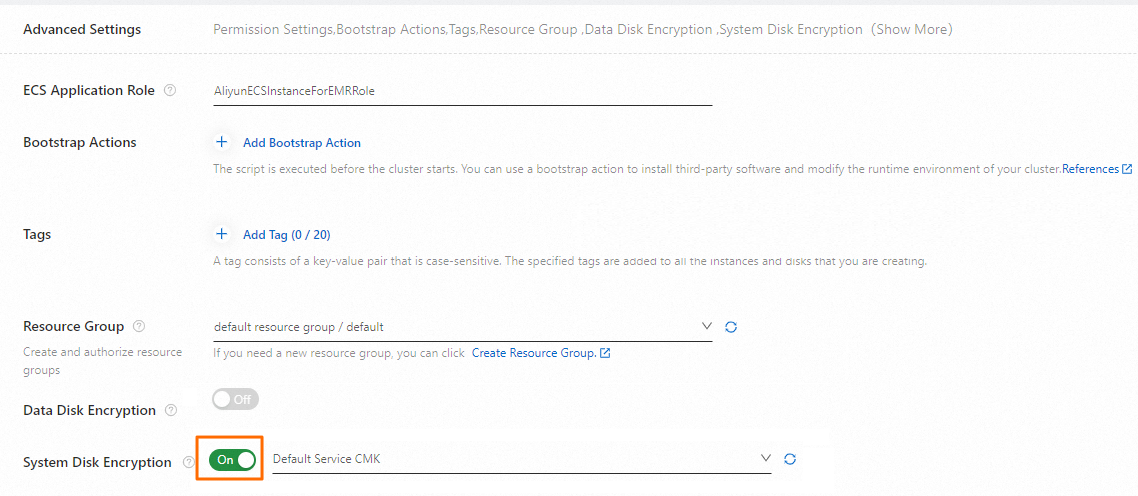Click the Data Disk Encryption help icon
The width and height of the screenshot is (1138, 496).
click(x=171, y=411)
